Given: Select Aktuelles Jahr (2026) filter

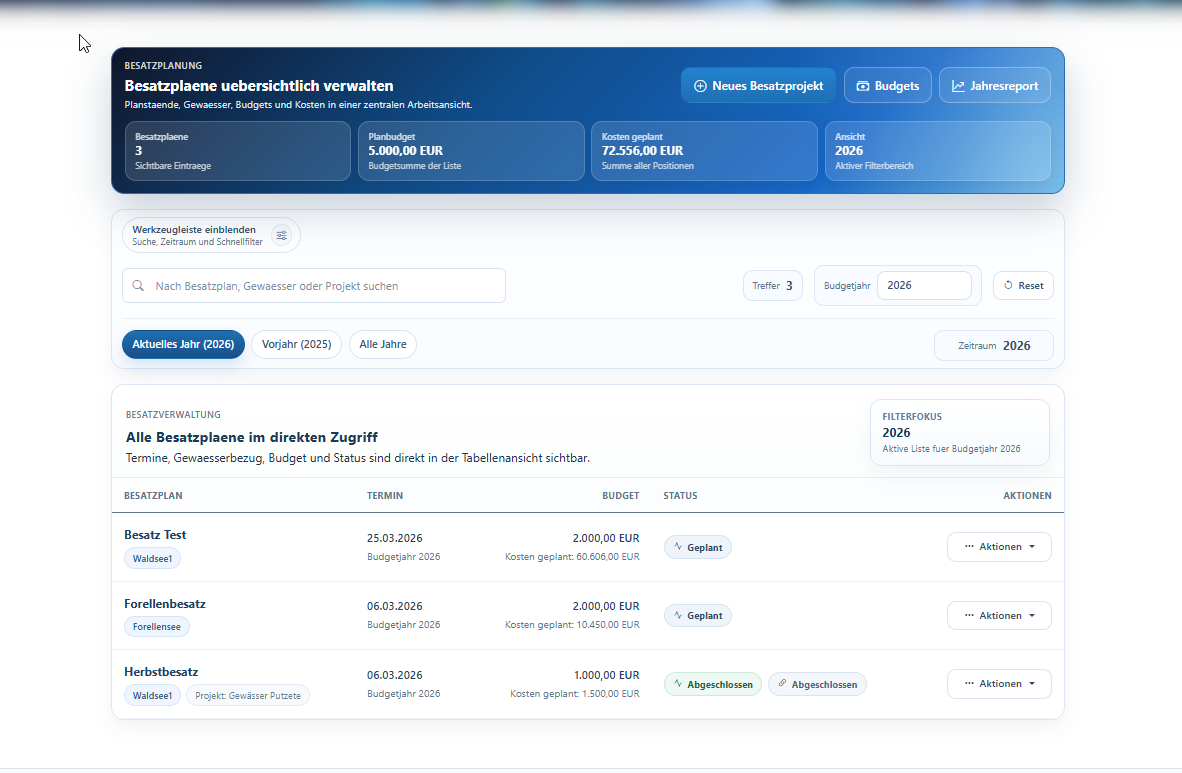Looking at the screenshot, I should (x=183, y=345).
